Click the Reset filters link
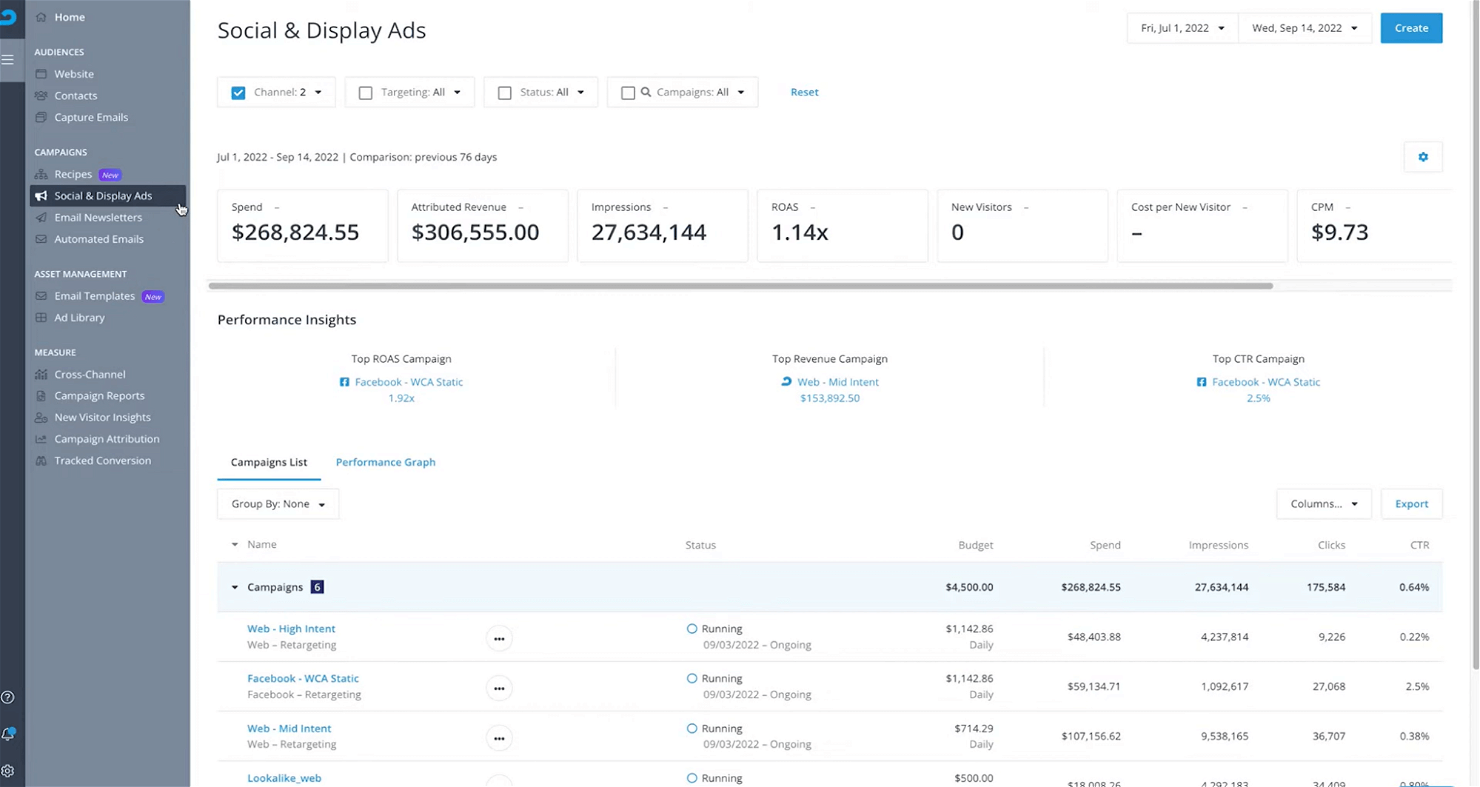The height and width of the screenshot is (787, 1480). click(804, 92)
